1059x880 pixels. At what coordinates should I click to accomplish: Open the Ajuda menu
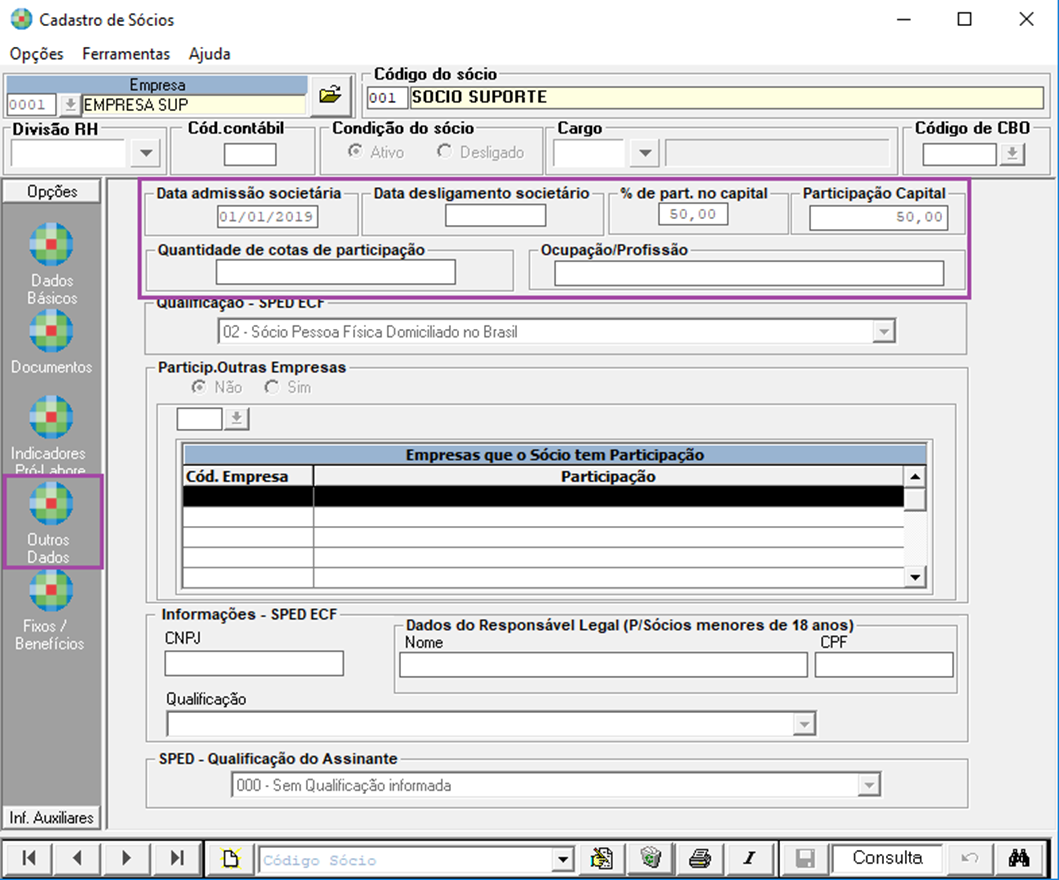[209, 54]
